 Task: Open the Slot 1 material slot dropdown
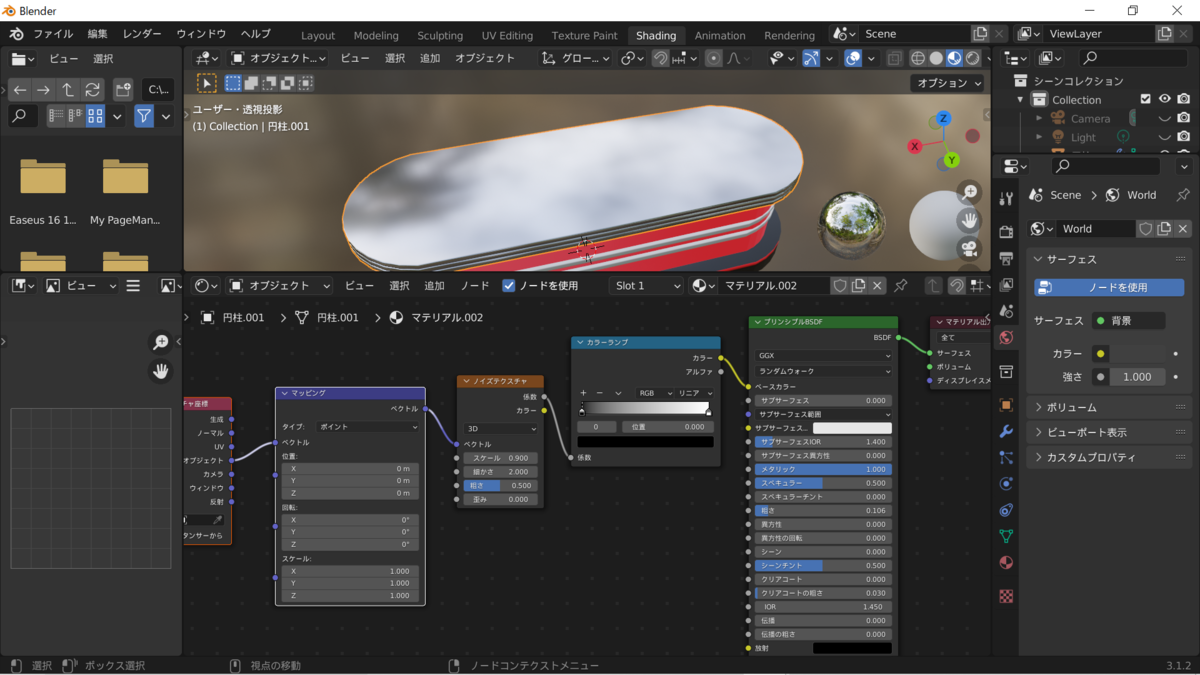(646, 286)
